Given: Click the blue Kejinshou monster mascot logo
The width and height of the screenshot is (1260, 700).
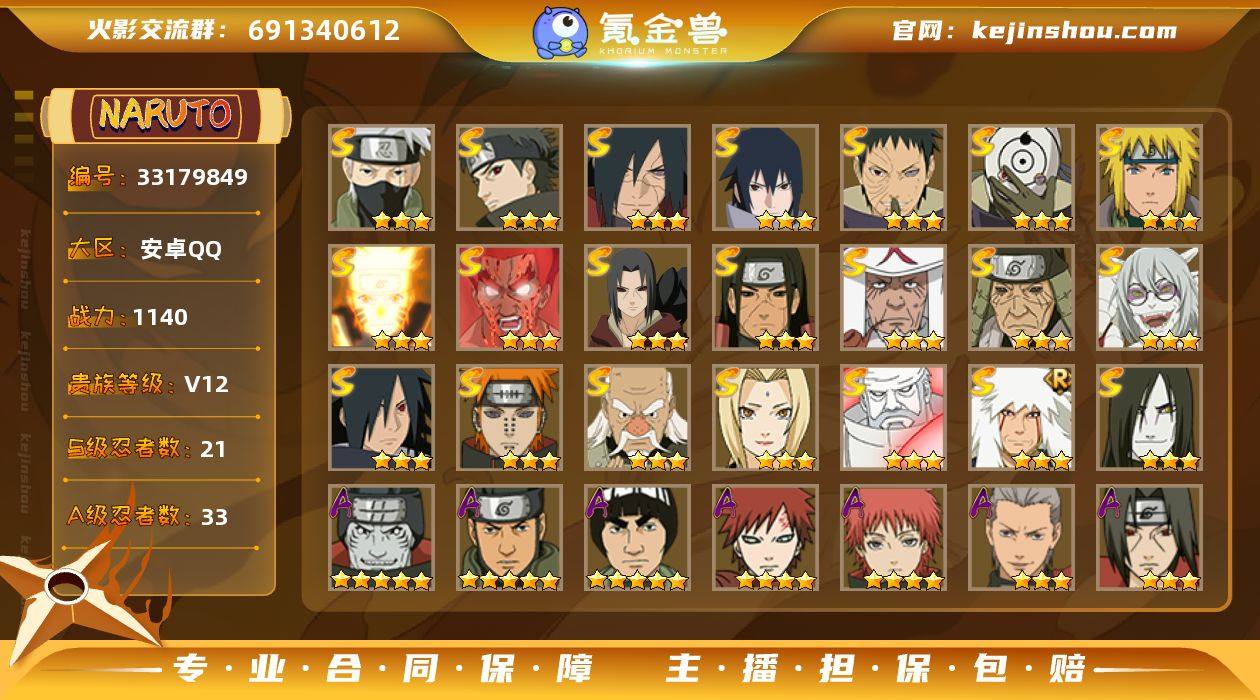Looking at the screenshot, I should [560, 32].
